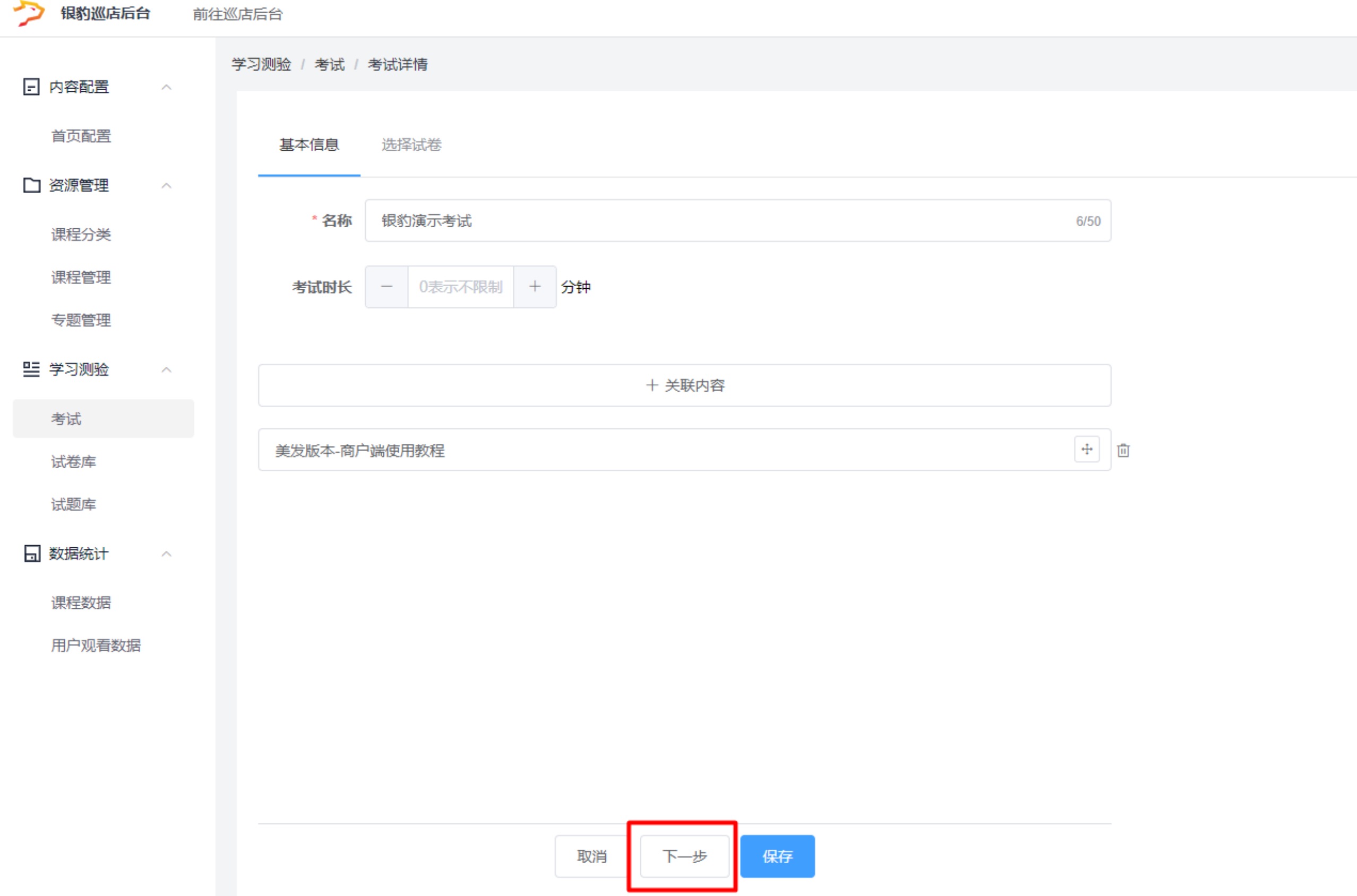Image resolution: width=1357 pixels, height=896 pixels.
Task: Delete the 美发版本 linked content via trash icon
Action: point(1123,450)
